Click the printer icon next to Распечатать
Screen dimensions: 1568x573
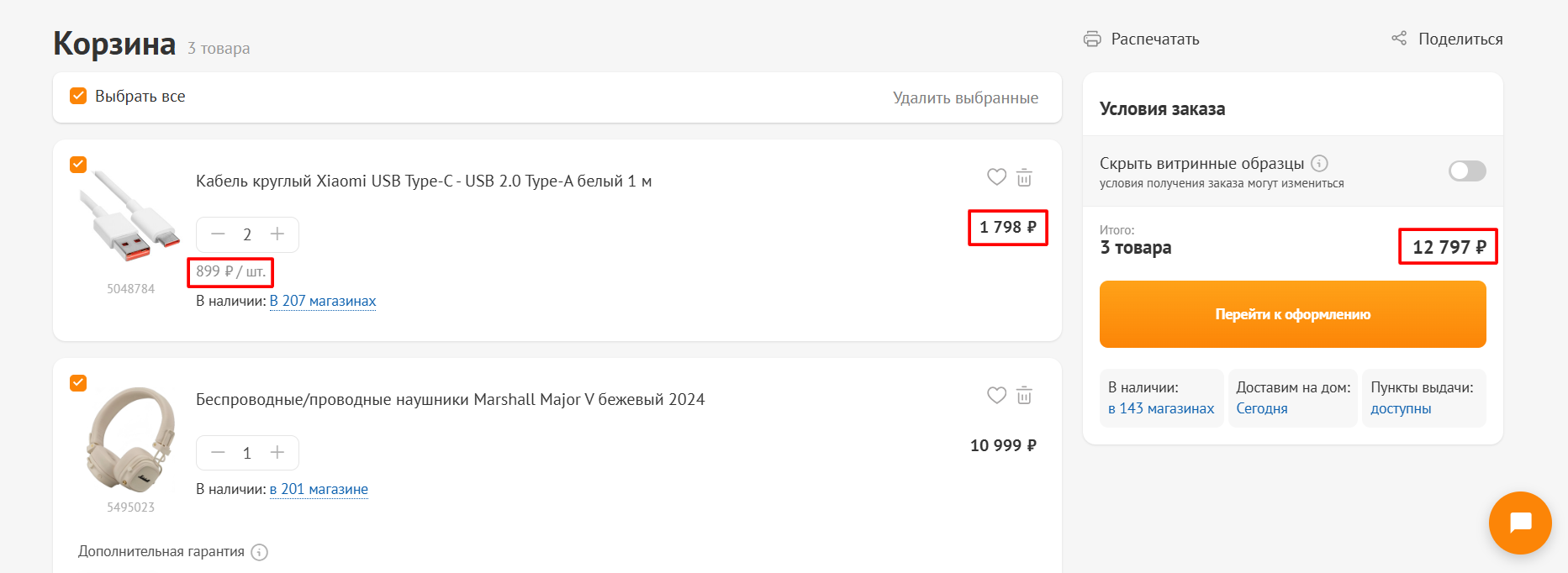point(1092,39)
